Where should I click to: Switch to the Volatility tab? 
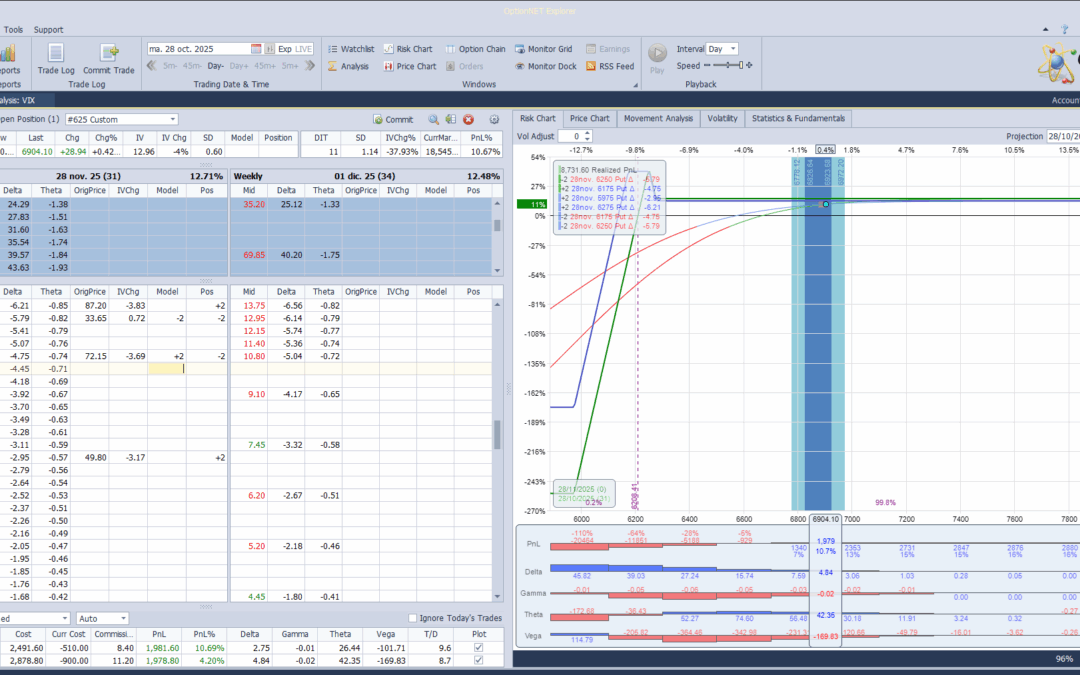[x=723, y=118]
